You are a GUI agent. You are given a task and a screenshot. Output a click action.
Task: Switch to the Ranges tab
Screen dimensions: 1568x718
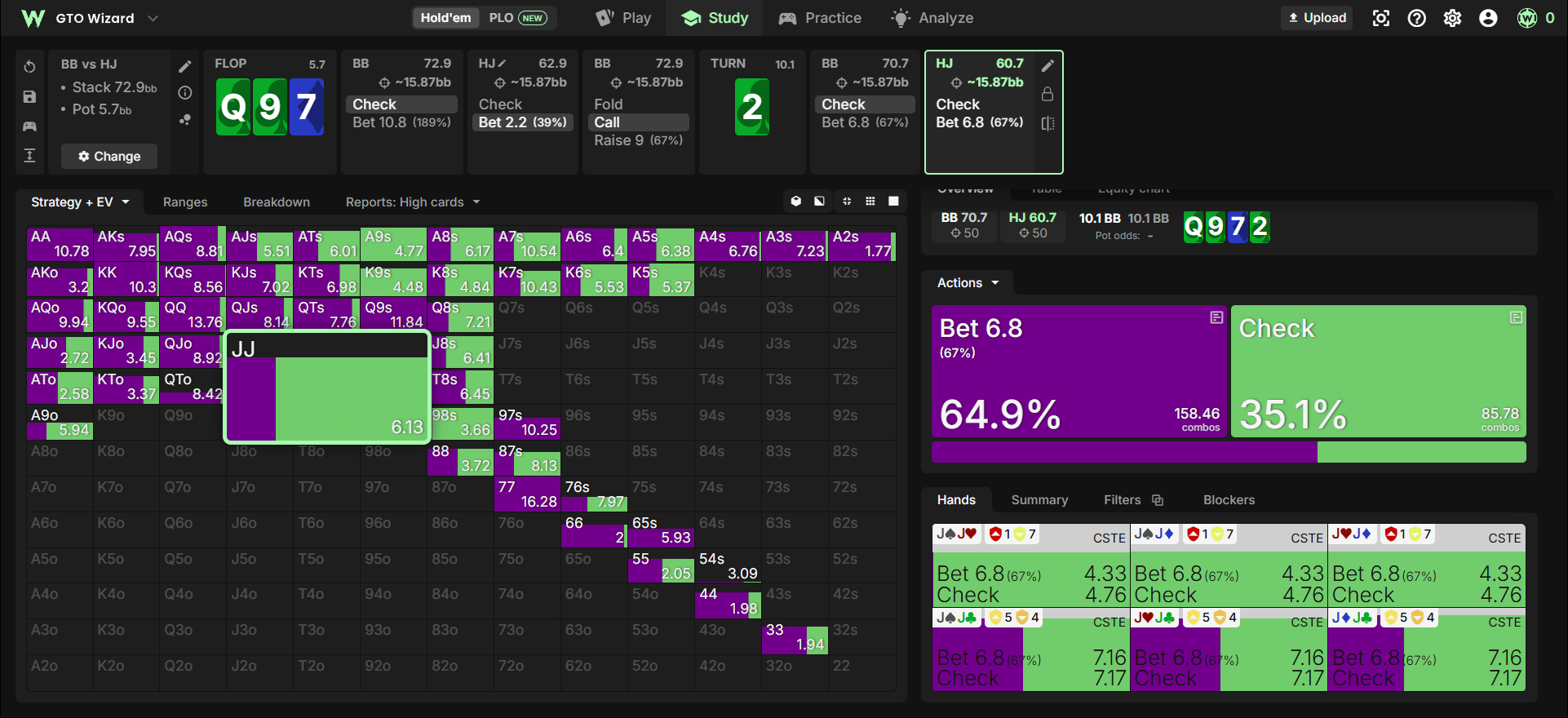click(185, 202)
